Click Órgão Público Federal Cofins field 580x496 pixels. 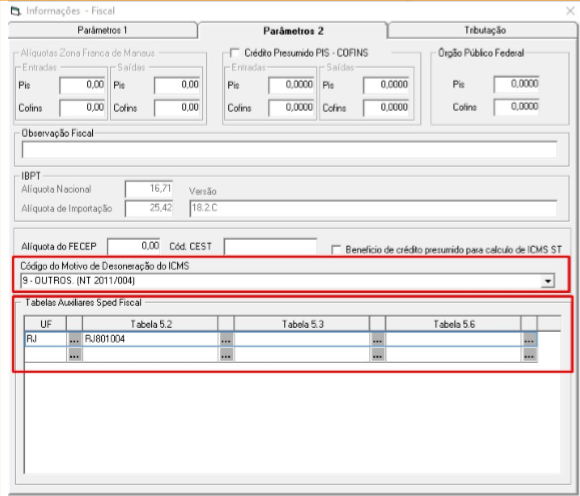tap(516, 107)
